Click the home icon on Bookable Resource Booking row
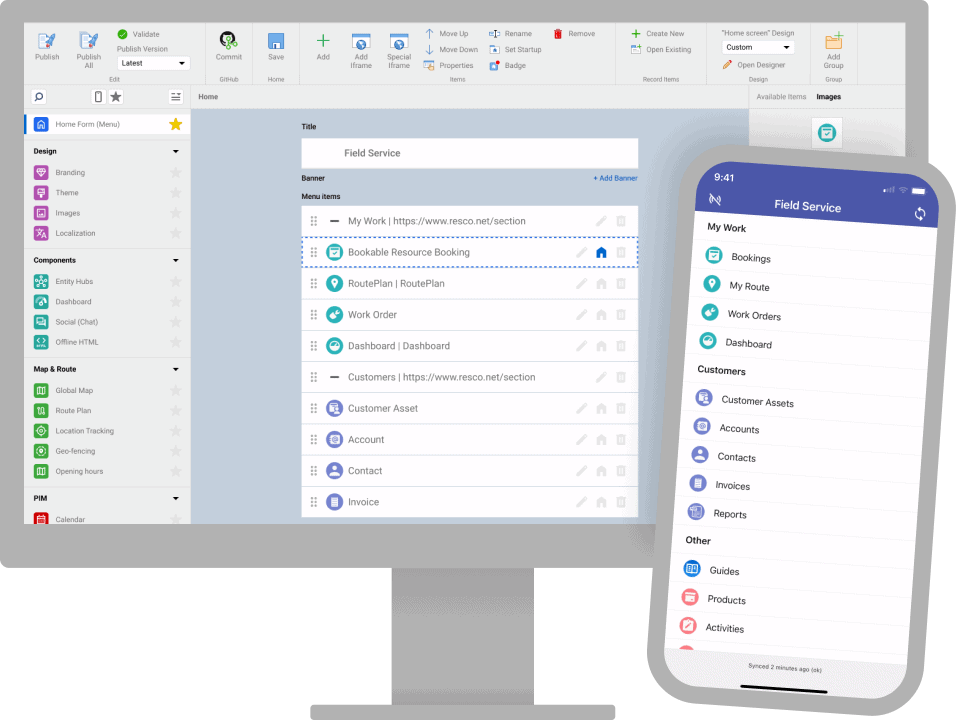The height and width of the screenshot is (720, 960). tap(601, 252)
